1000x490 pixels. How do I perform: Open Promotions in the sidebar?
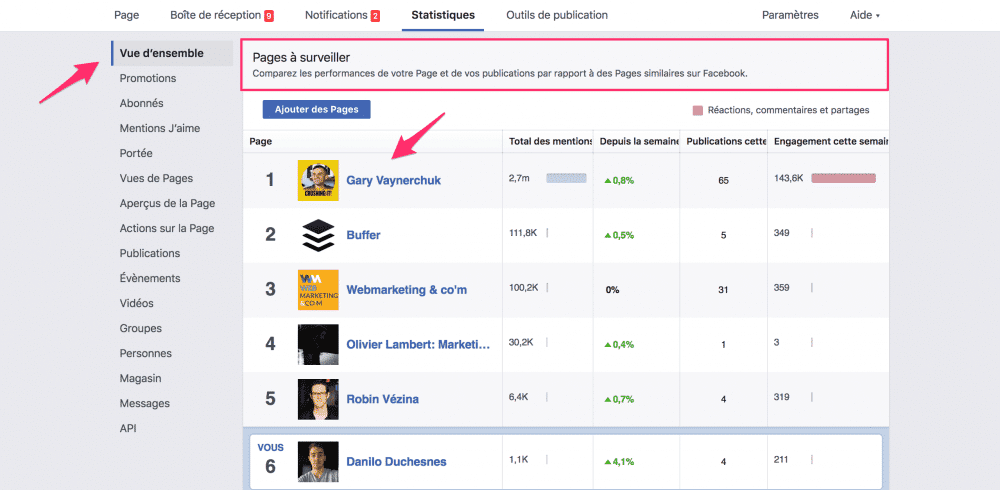coord(148,78)
